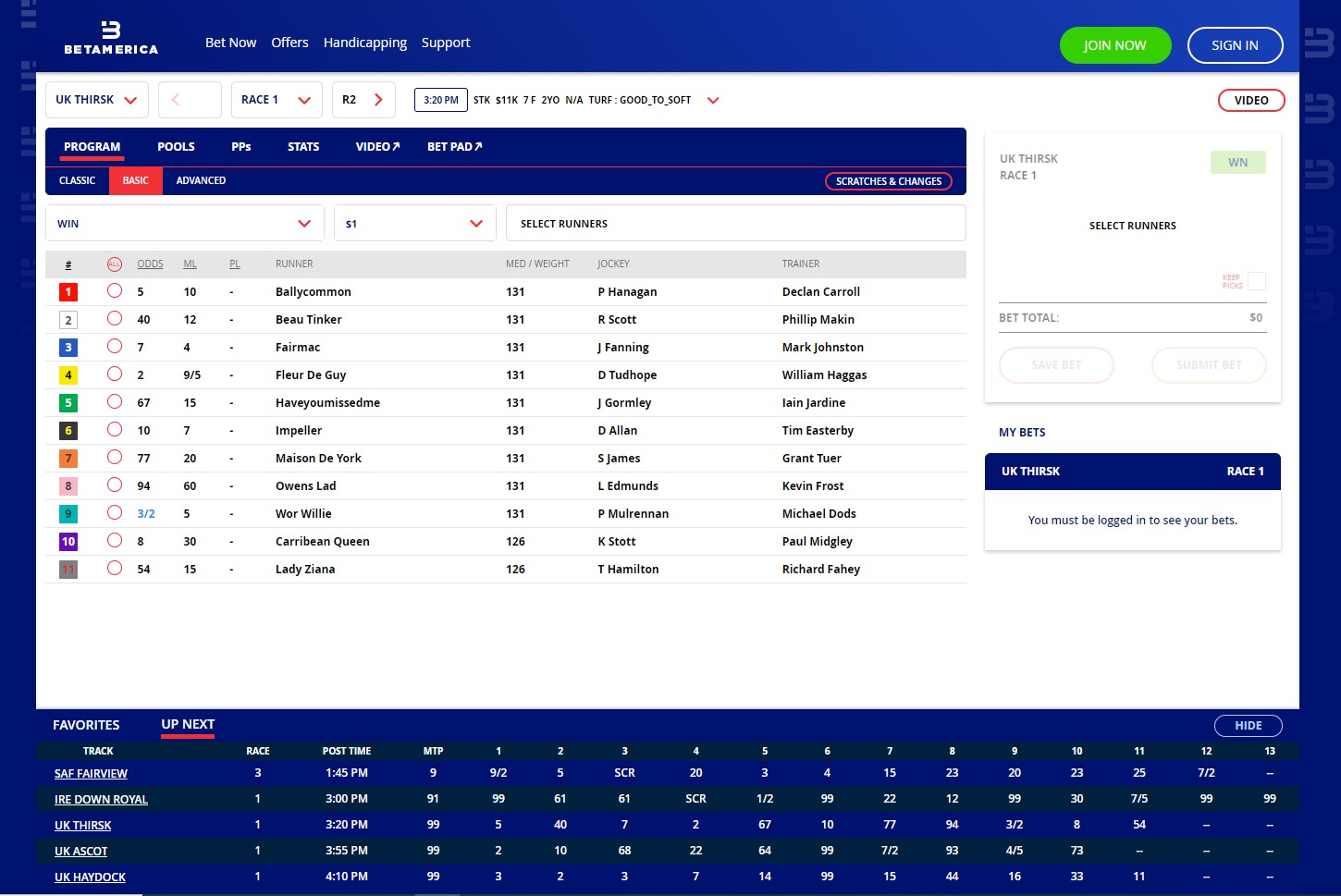
Task: Open UK THIRSK track dropdown
Action: [x=97, y=100]
